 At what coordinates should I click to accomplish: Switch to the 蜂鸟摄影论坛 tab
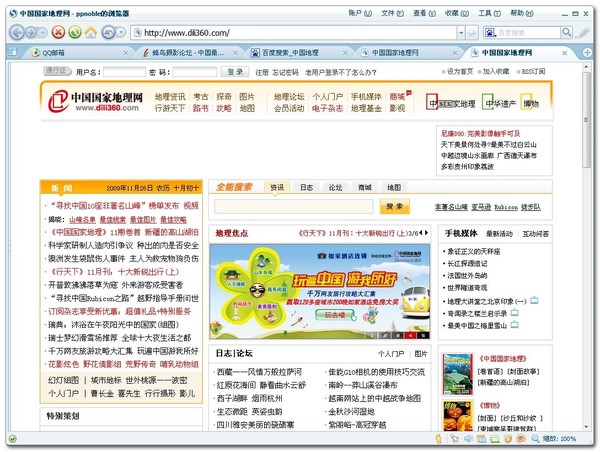tap(188, 53)
